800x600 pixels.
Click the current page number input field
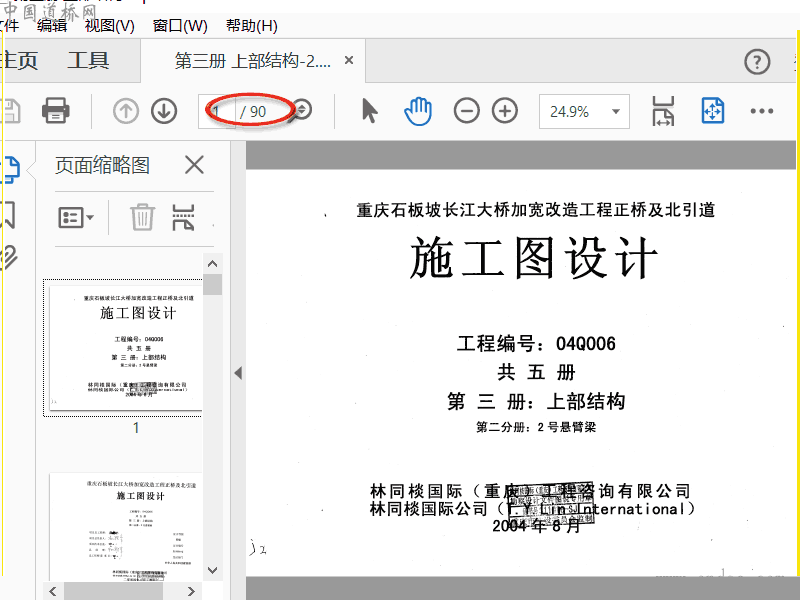pyautogui.click(x=217, y=111)
